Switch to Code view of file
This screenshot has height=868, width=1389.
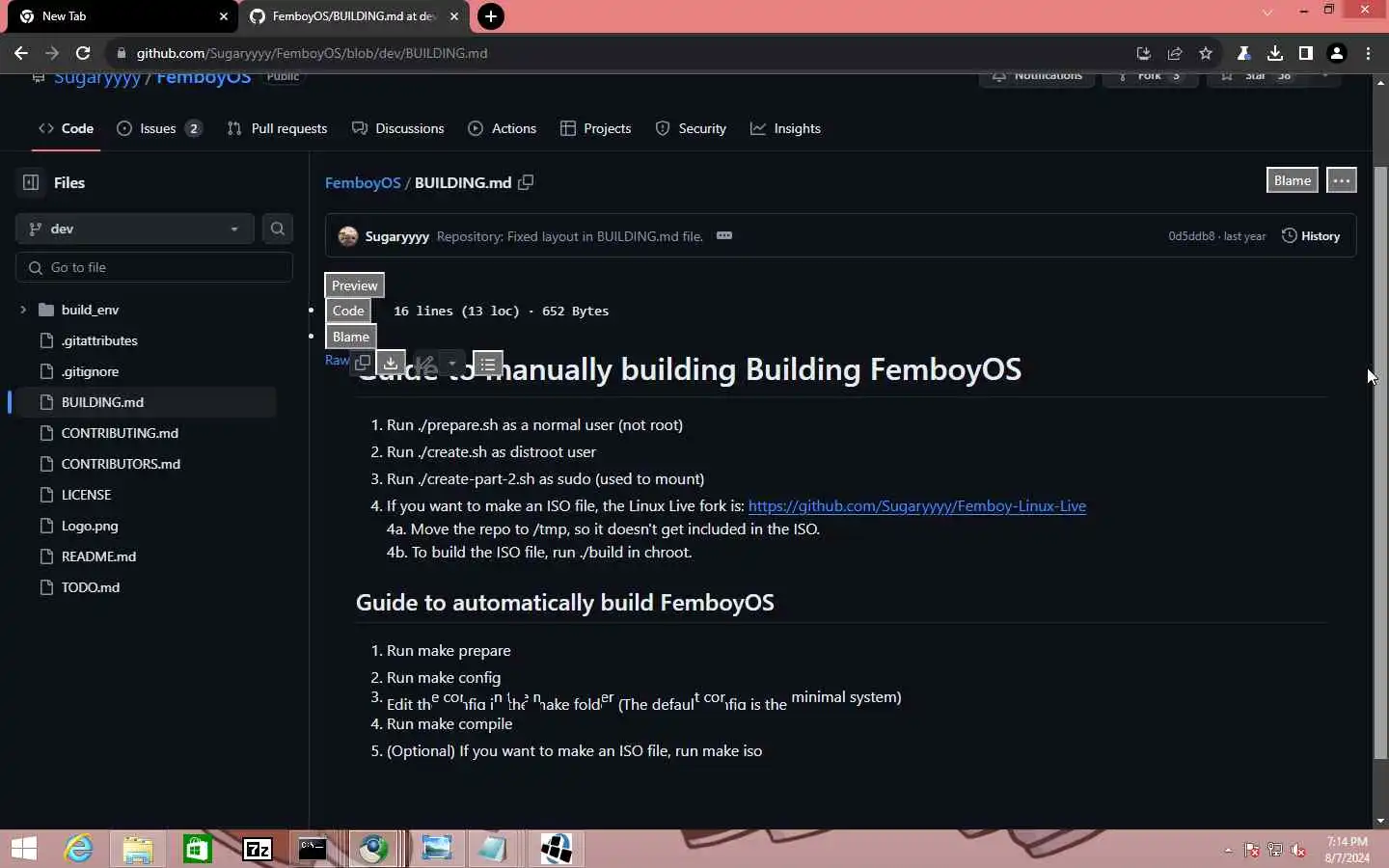pos(348,311)
